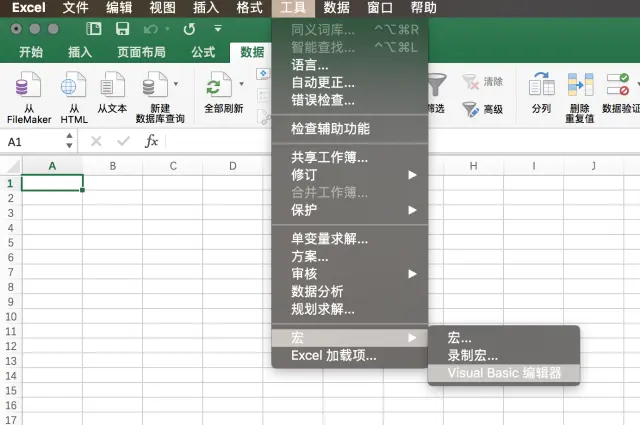Click the workbook layout icon beside save
The image size is (640, 425).
tap(94, 29)
